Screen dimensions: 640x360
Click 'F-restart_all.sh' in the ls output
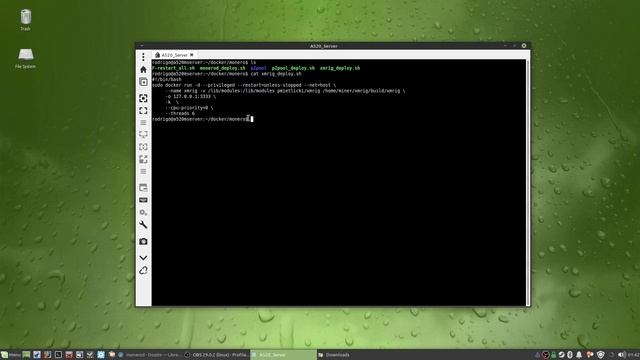coord(173,68)
